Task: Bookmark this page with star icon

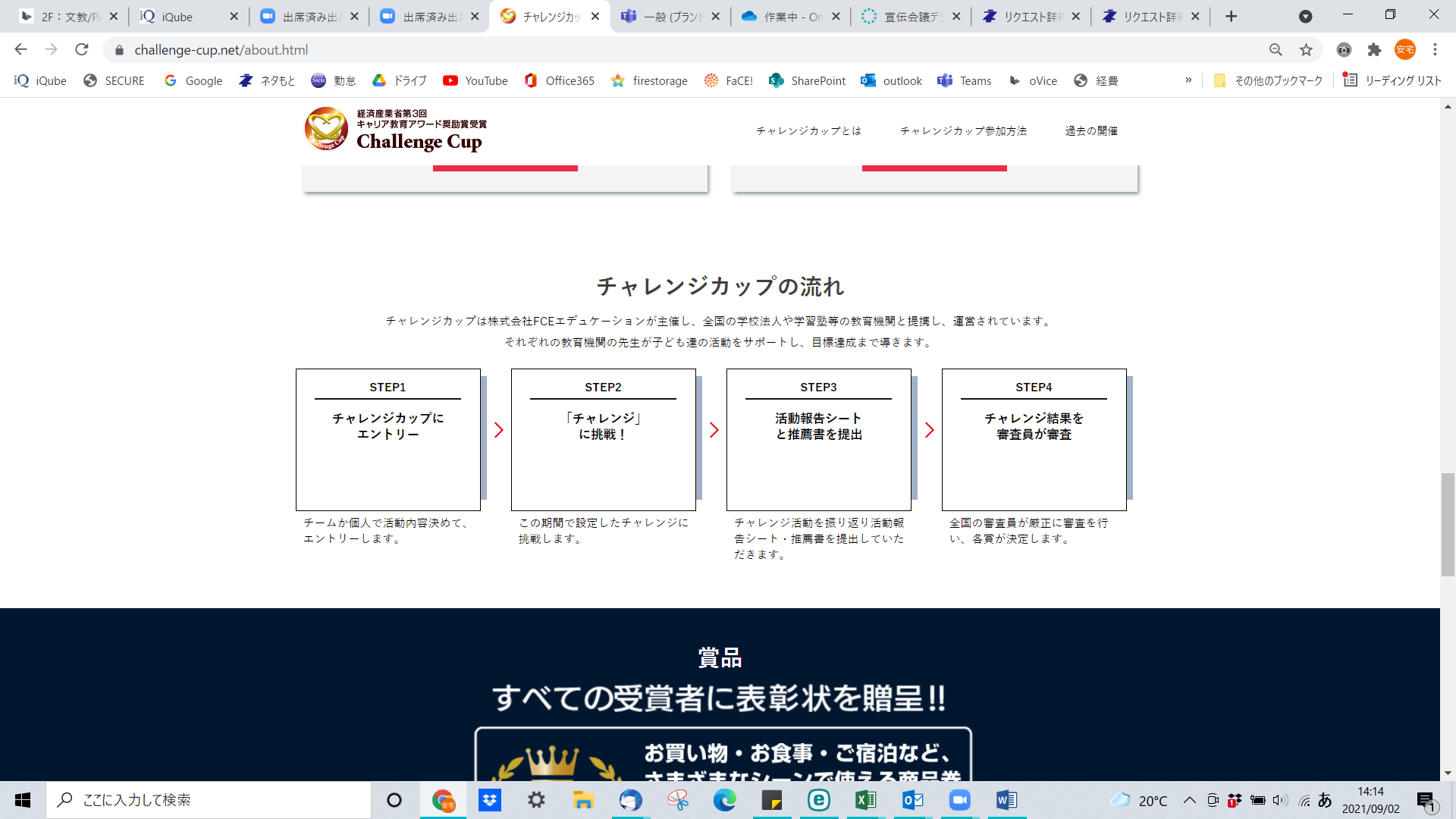Action: 1306,50
